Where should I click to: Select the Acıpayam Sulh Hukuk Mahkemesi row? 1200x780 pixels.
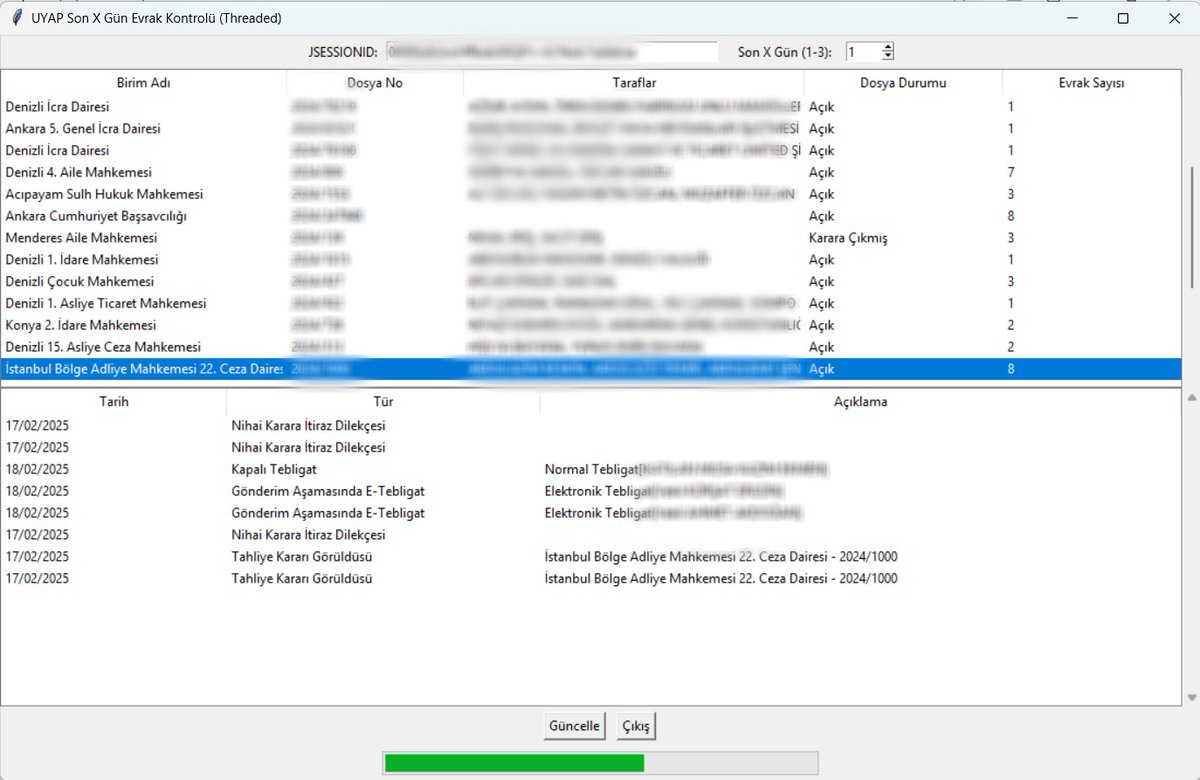pyautogui.click(x=591, y=194)
